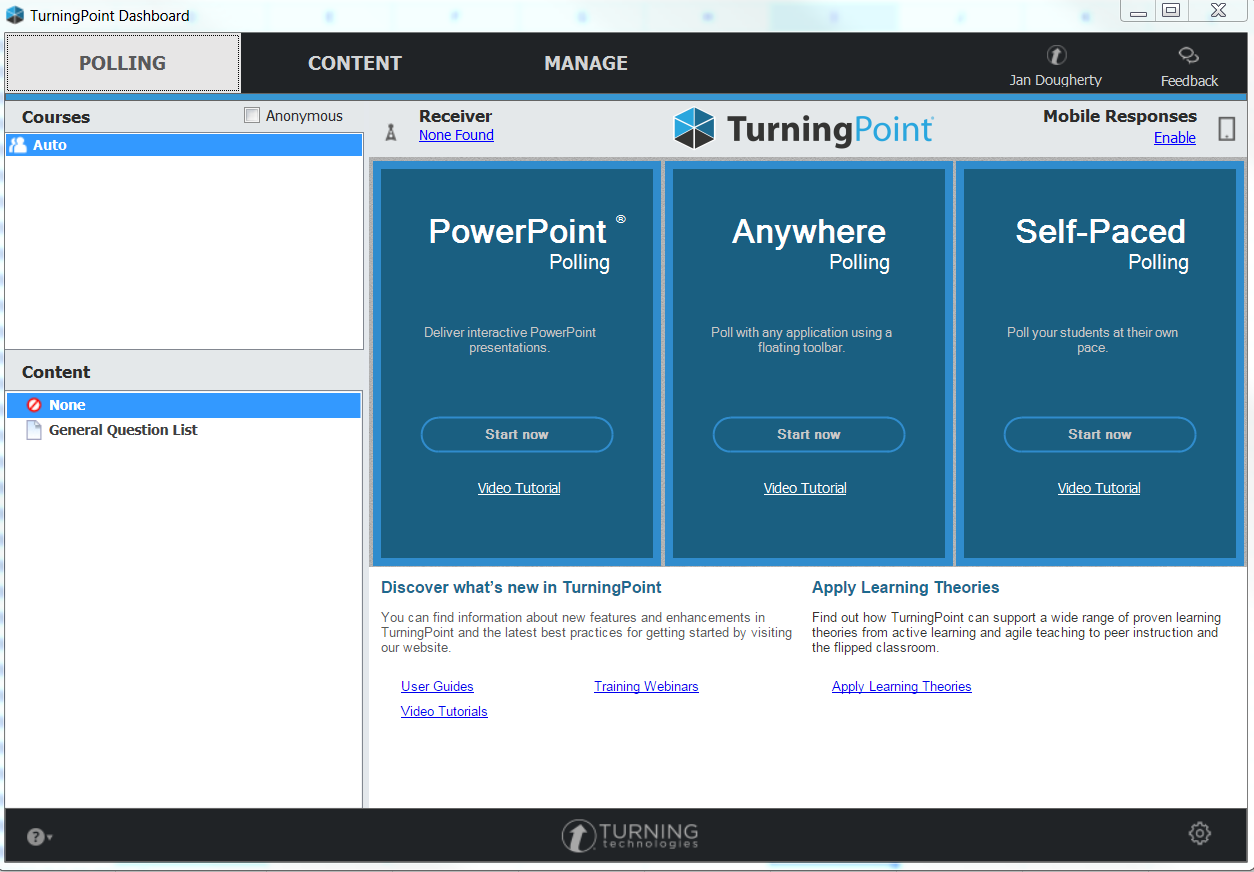Click the Anywhere Polling card title
The height and width of the screenshot is (872, 1254).
(810, 243)
